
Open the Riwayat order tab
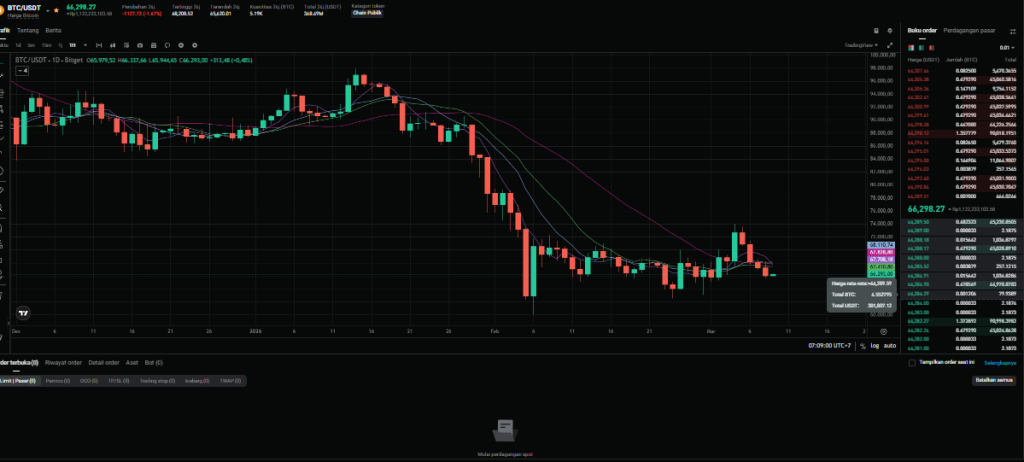62,362
